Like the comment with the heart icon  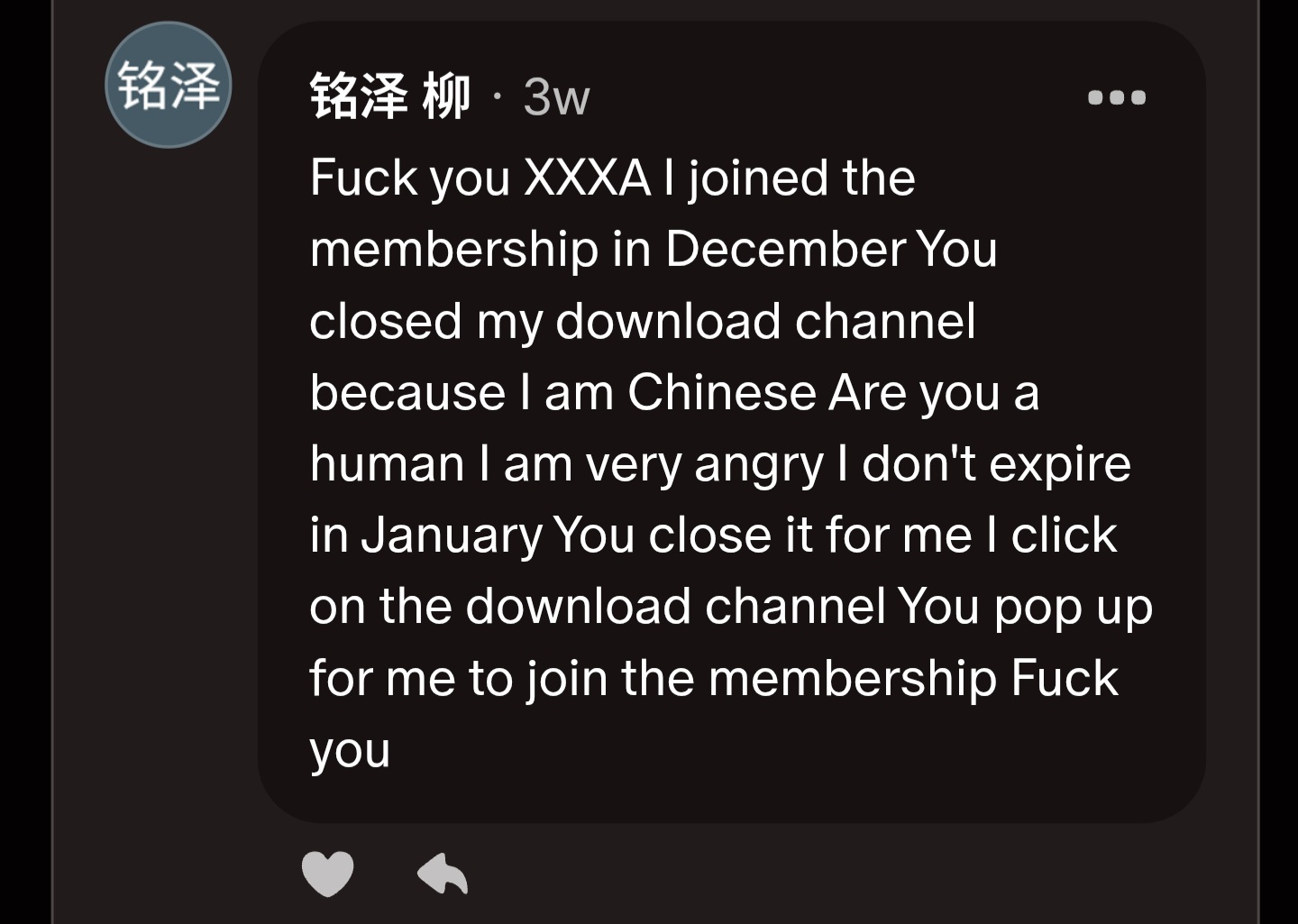coord(327,873)
